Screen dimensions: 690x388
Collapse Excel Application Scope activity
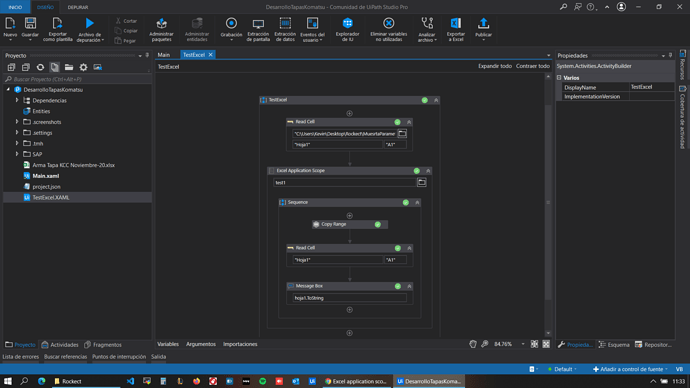tap(428, 171)
